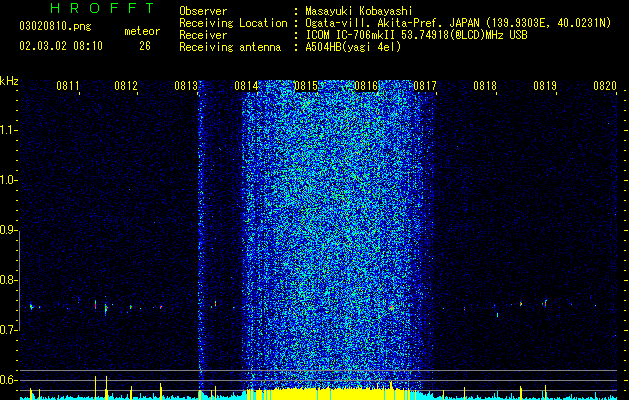This screenshot has width=629, height=400.
Task: Click time marker 0817
Action: tap(425, 86)
